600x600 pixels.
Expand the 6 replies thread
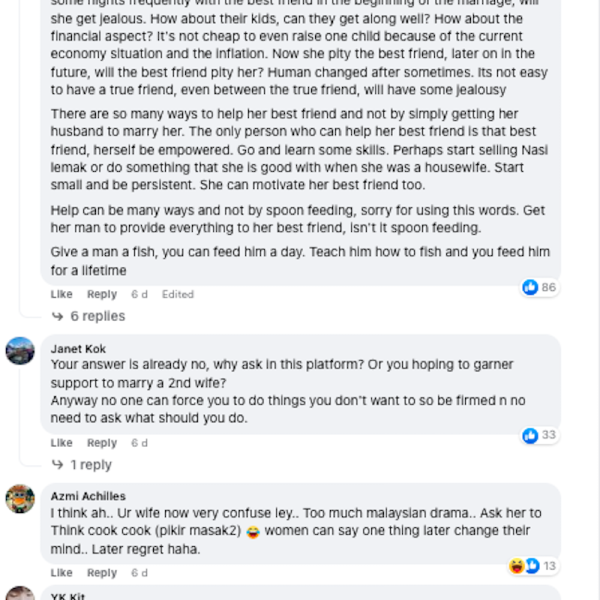(98, 316)
